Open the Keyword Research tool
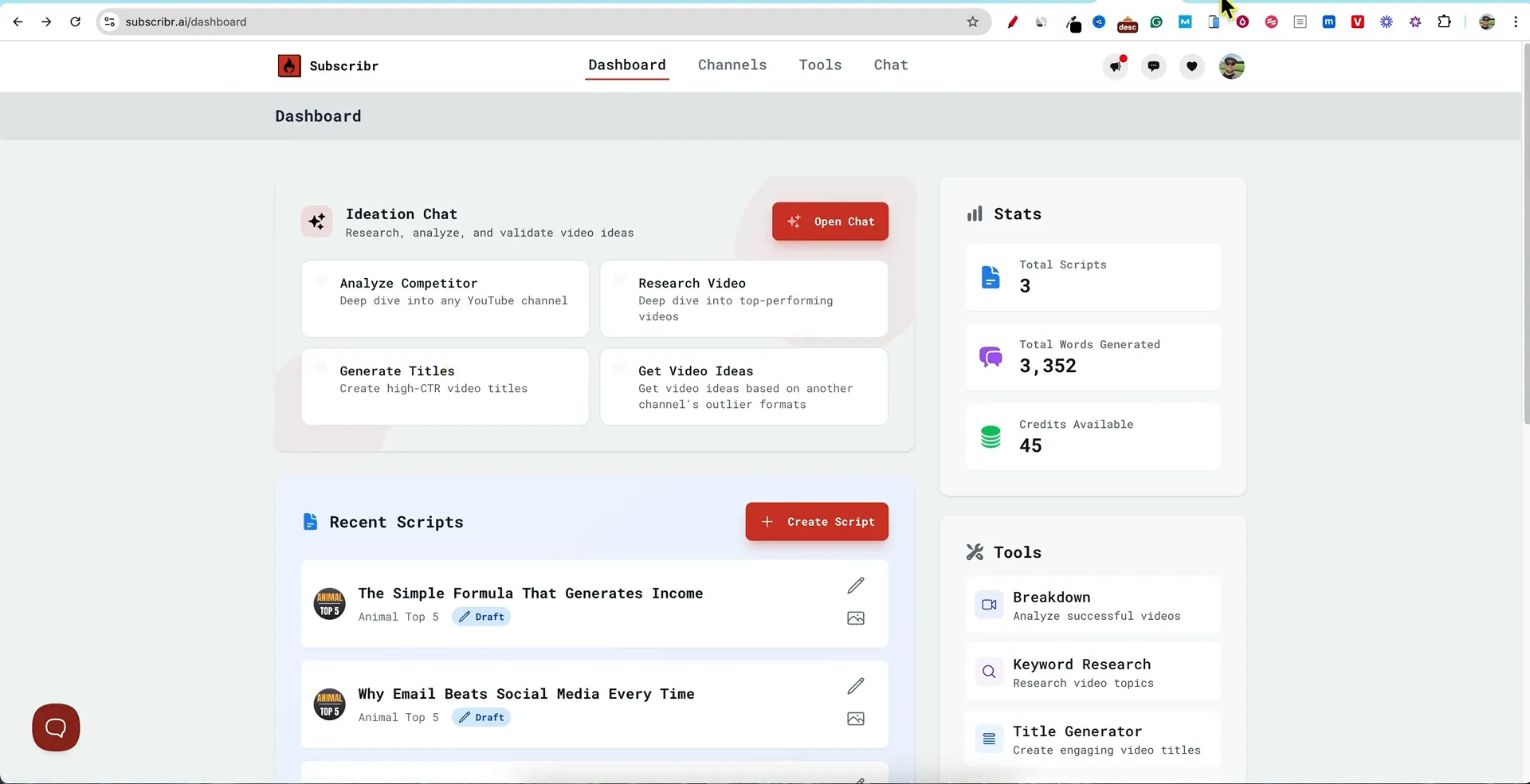The image size is (1530, 784). pos(1093,672)
